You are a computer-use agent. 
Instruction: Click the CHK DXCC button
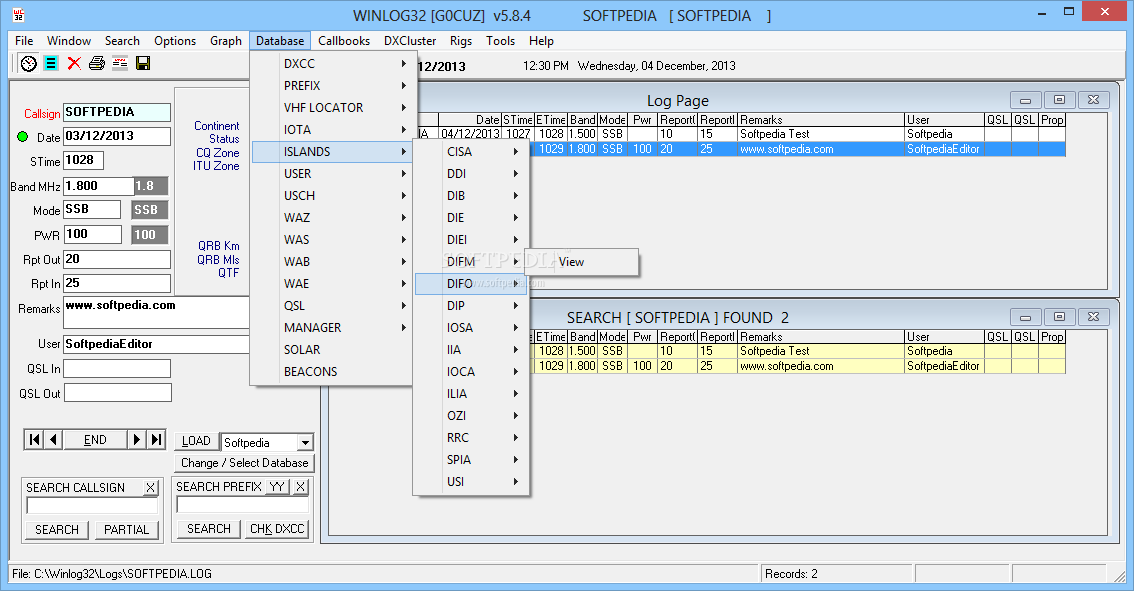tap(277, 529)
